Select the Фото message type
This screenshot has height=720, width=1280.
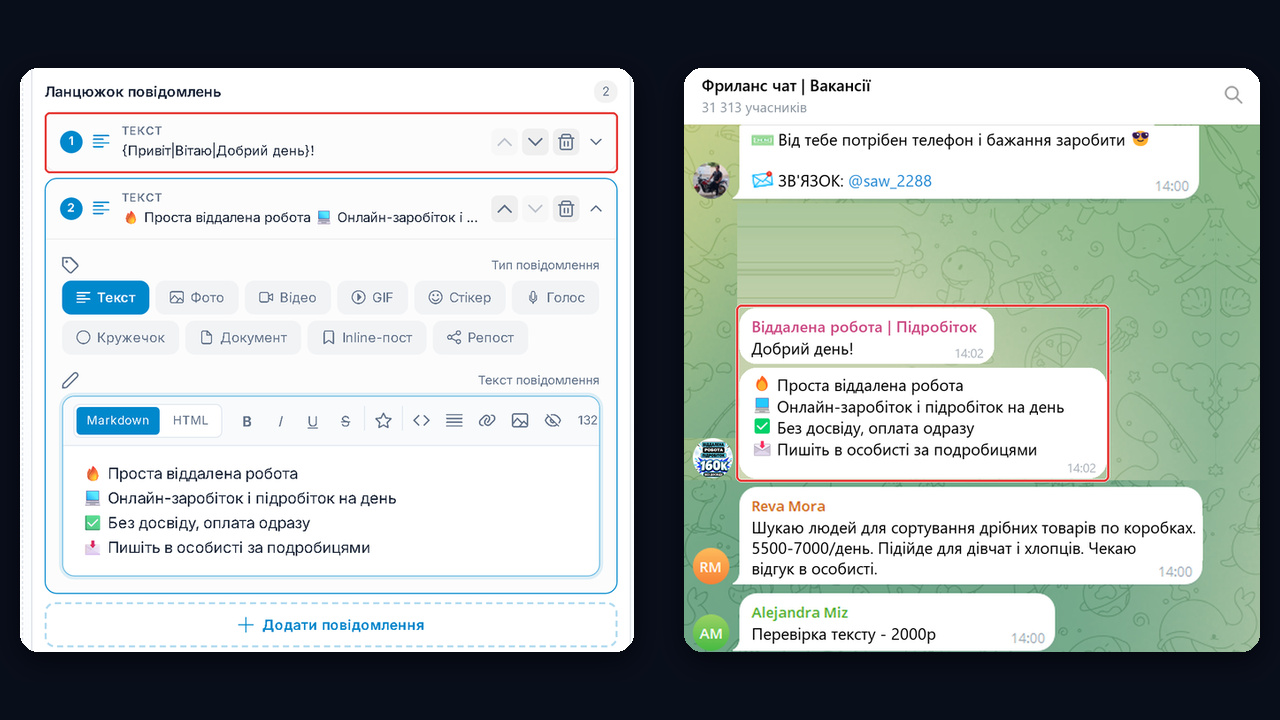[197, 297]
